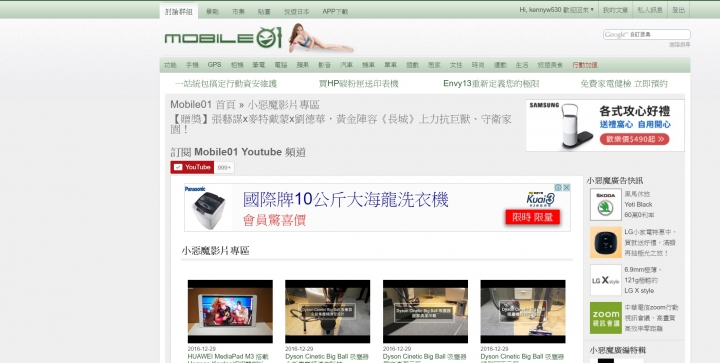
Task: Open the 【贈獎】長城 giveaway link
Action: 341,124
